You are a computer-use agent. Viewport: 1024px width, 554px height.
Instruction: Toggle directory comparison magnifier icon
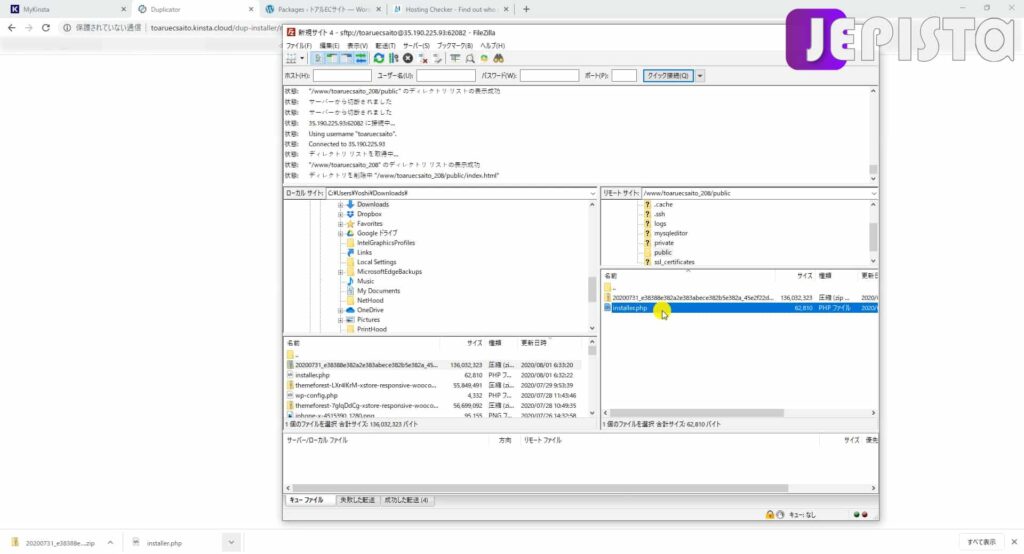[470, 59]
